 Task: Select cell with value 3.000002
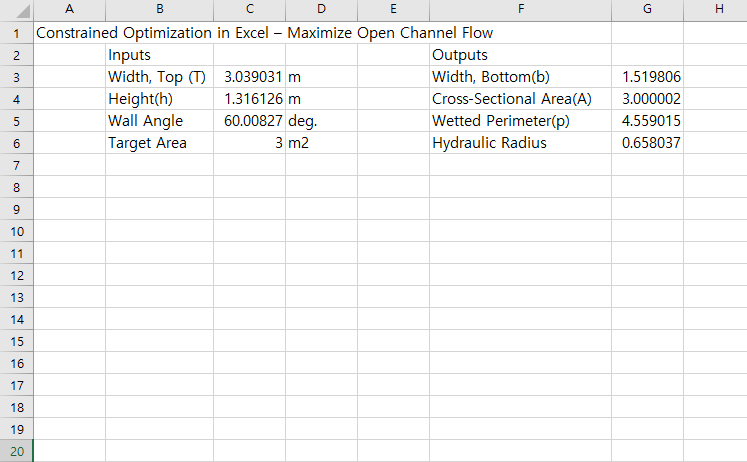tap(647, 99)
